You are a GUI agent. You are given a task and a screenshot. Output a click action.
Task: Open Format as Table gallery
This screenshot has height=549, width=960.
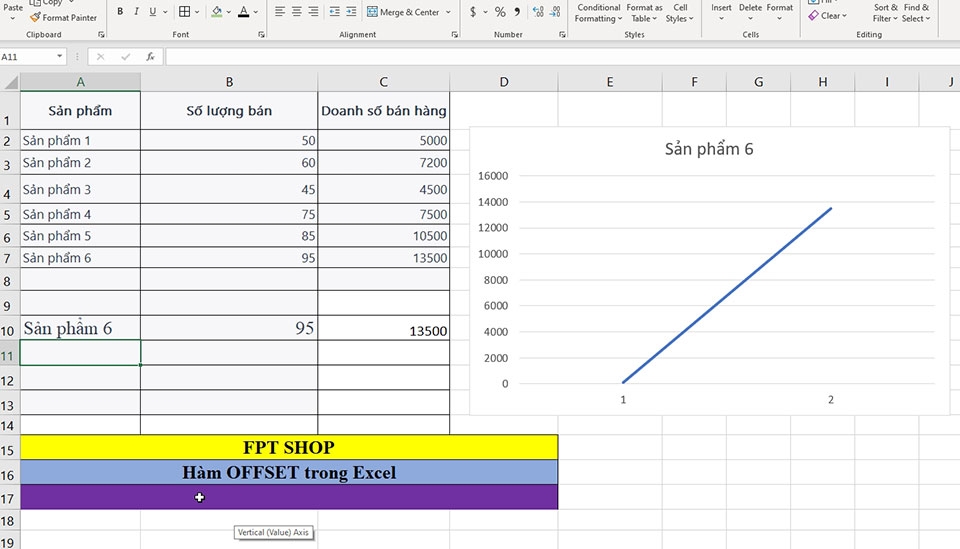click(644, 12)
